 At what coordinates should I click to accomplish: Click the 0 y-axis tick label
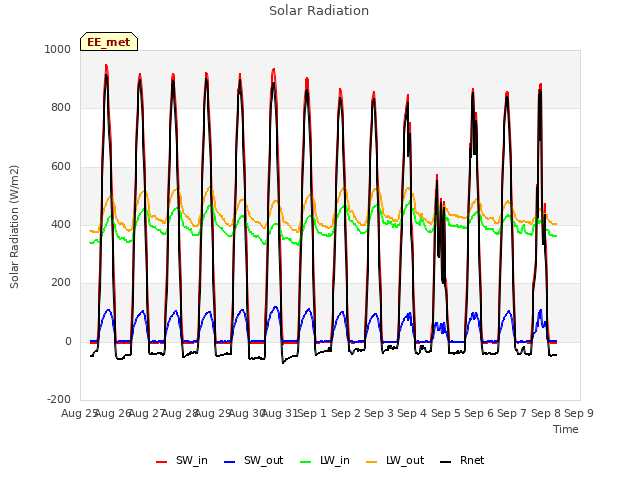68,342
